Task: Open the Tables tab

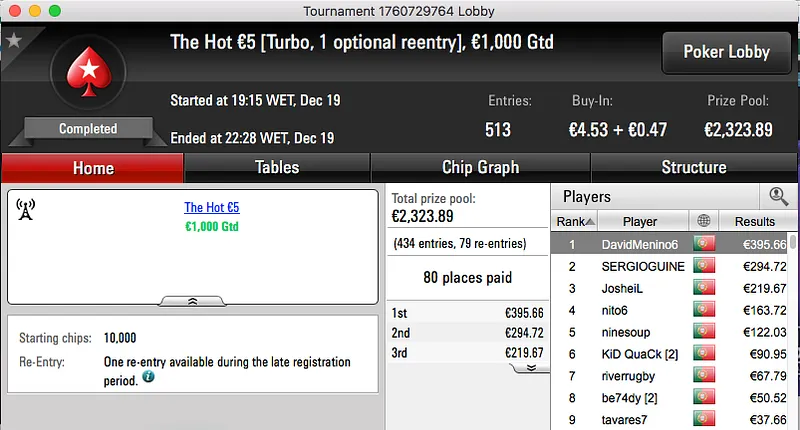Action: 277,168
